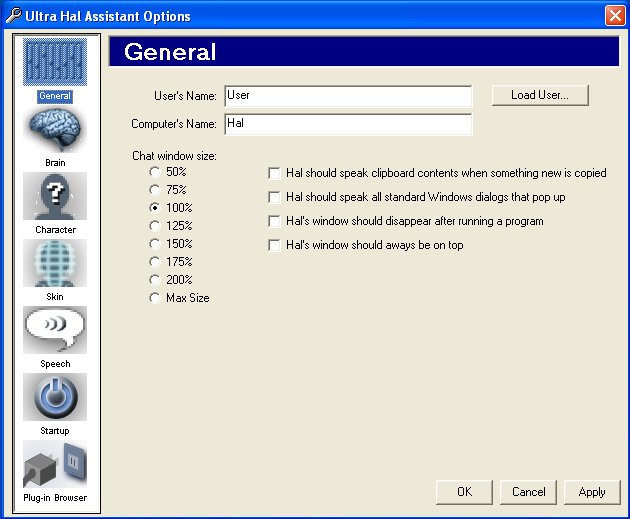Choose 125% chat window size
This screenshot has height=519, width=630.
[155, 226]
